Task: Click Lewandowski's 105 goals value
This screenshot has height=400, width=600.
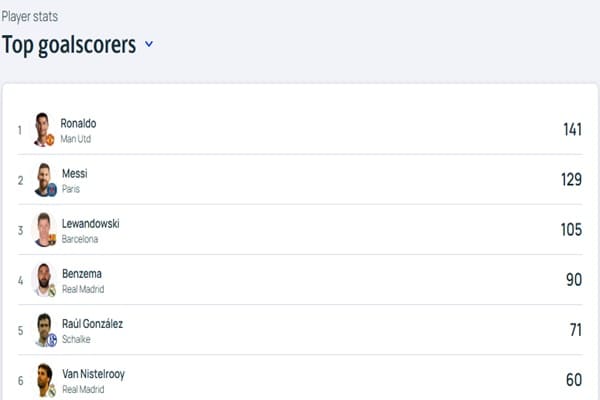Action: pos(571,230)
